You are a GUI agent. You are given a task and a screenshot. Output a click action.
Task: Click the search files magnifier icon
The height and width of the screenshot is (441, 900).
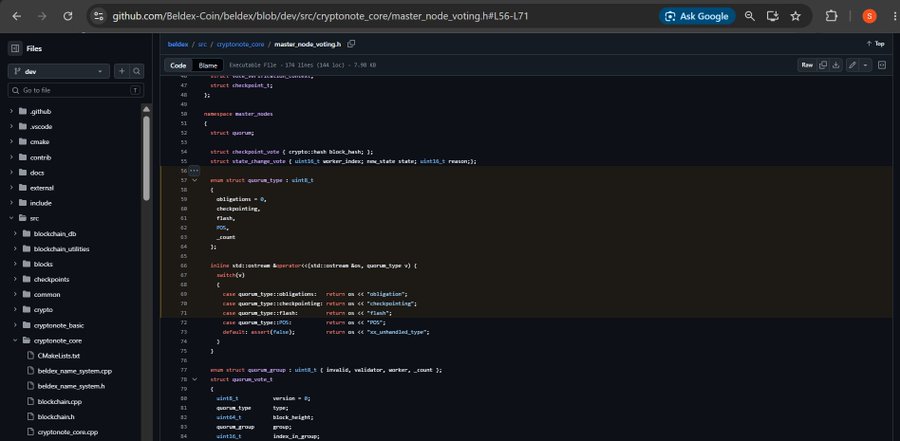point(137,71)
